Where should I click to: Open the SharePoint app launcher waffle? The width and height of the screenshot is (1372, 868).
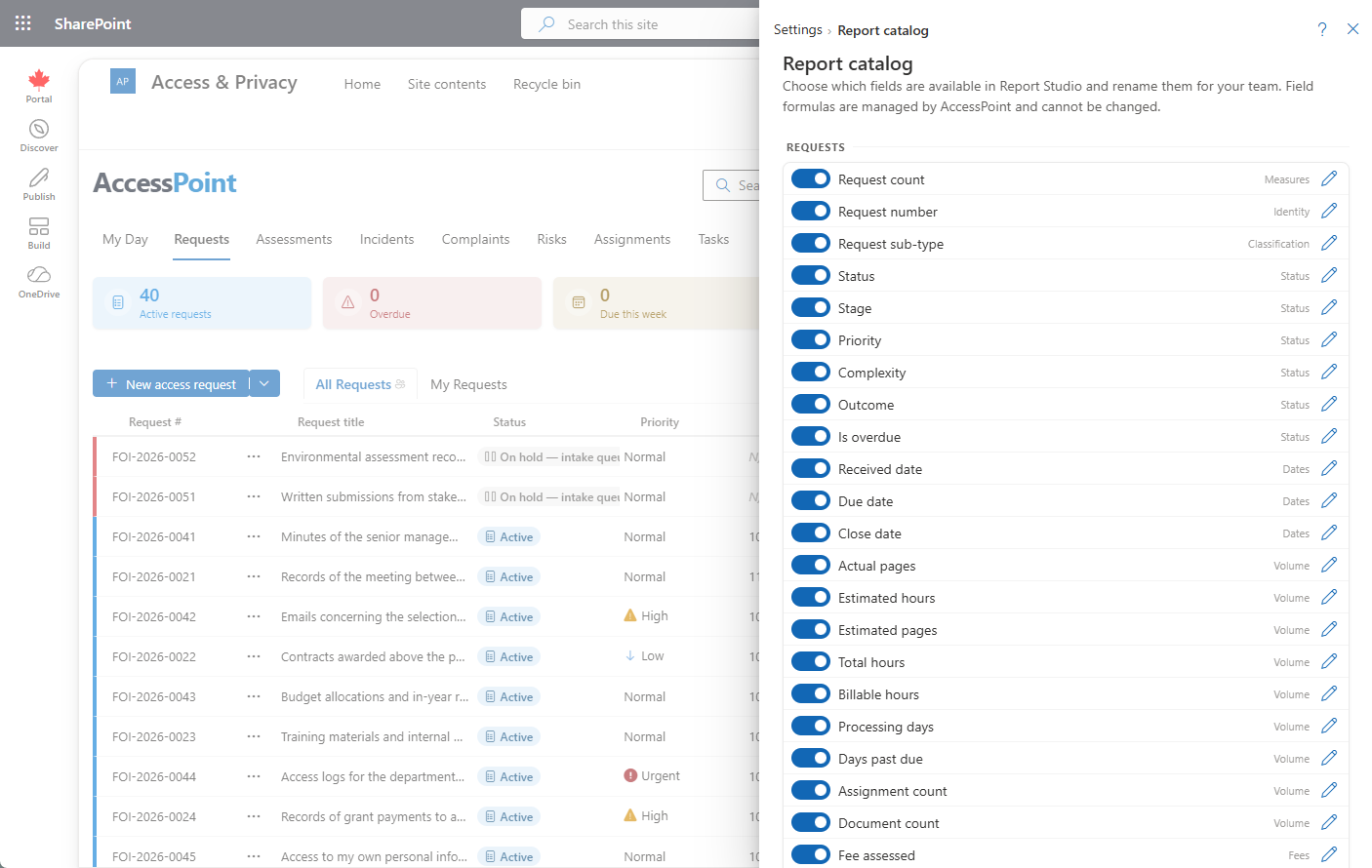click(23, 23)
